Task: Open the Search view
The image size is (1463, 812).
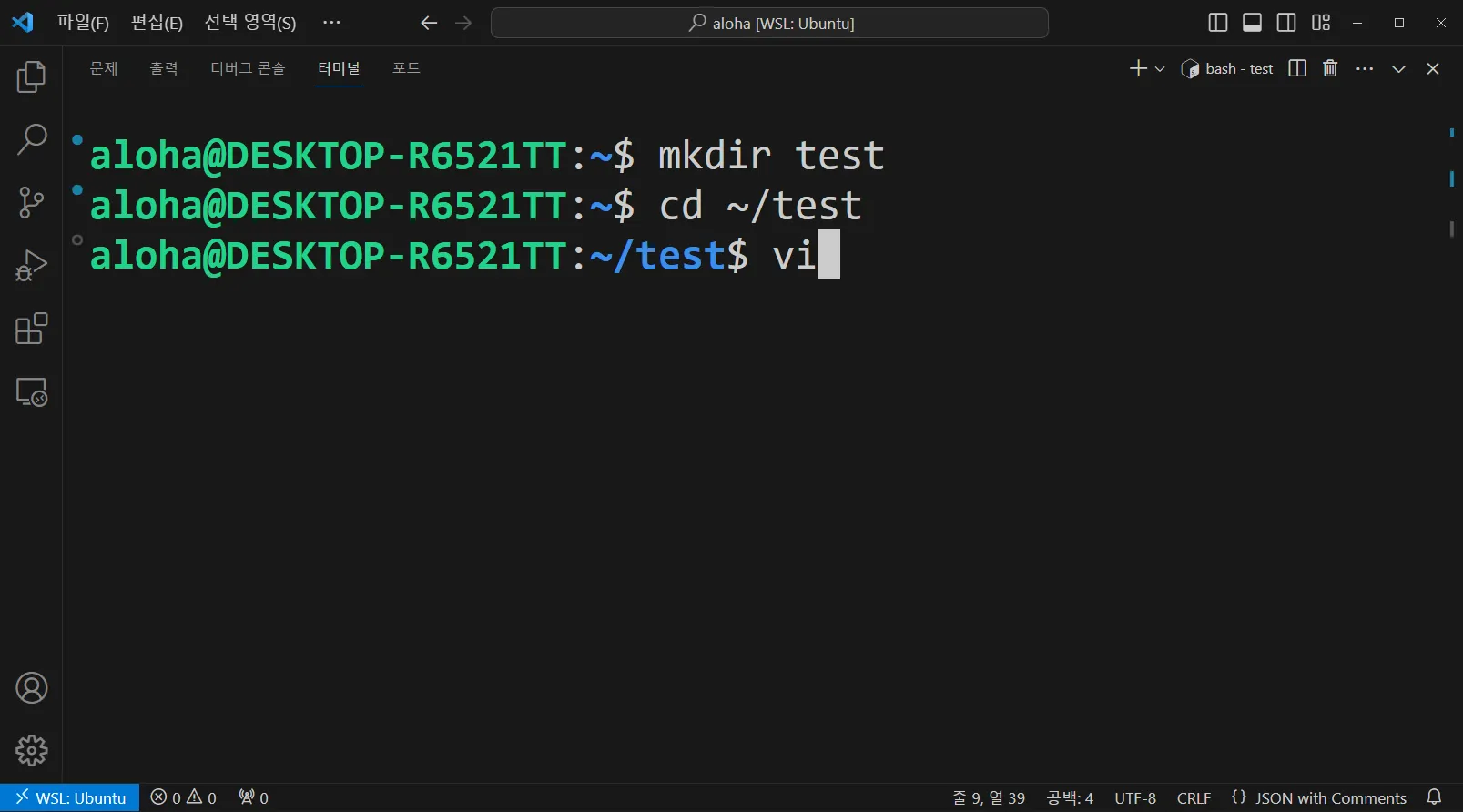Action: (x=31, y=140)
